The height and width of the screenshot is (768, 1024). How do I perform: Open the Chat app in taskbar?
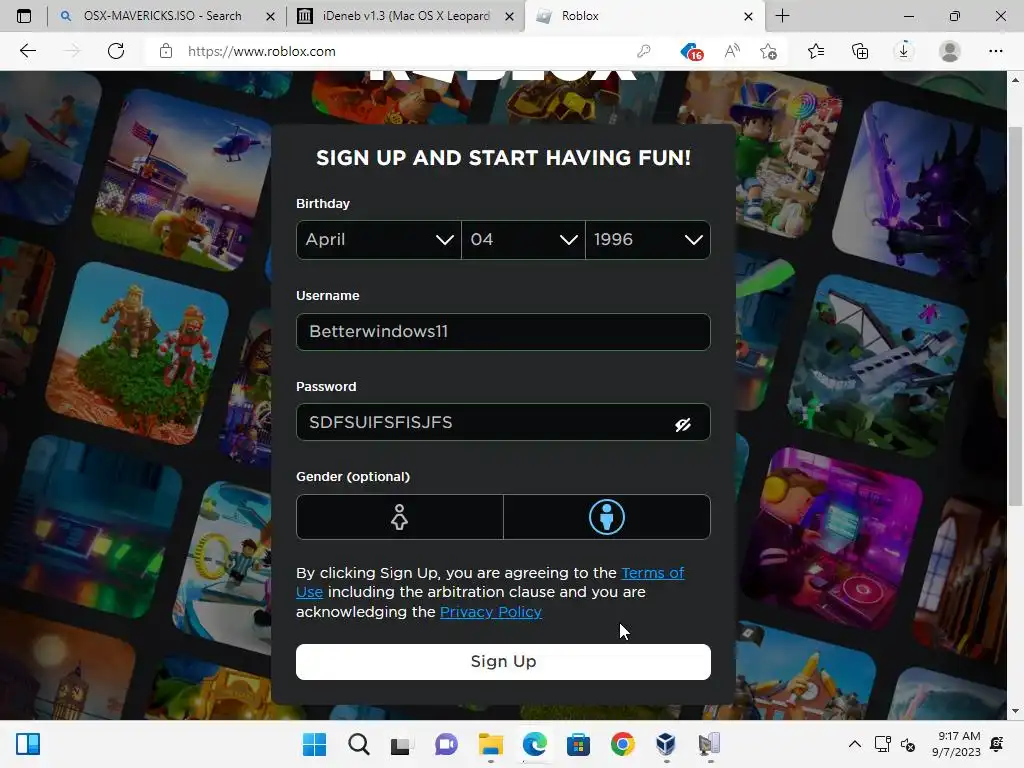446,744
